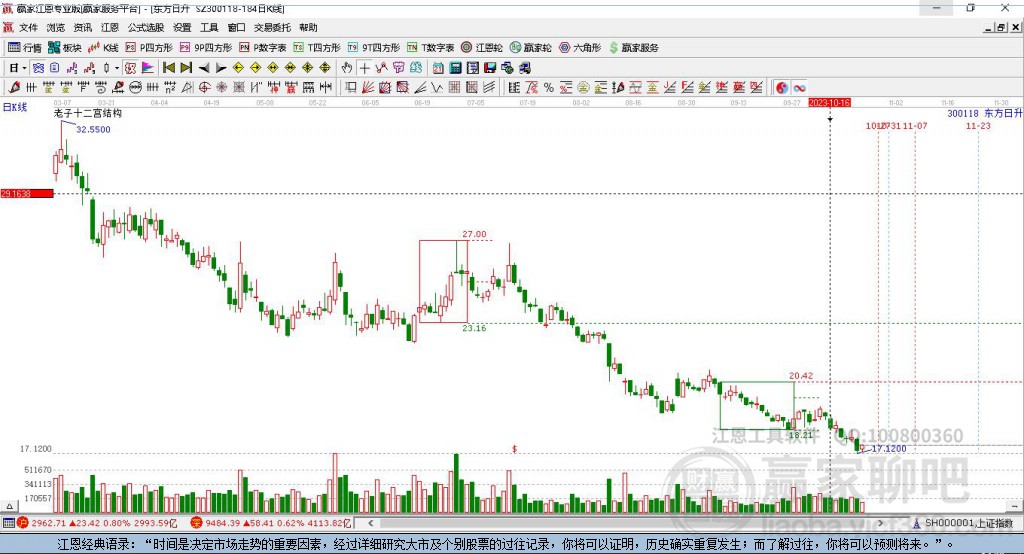Open the 江恩轮 Gann wheel
Image resolution: width=1024 pixels, height=554 pixels.
pyautogui.click(x=482, y=48)
